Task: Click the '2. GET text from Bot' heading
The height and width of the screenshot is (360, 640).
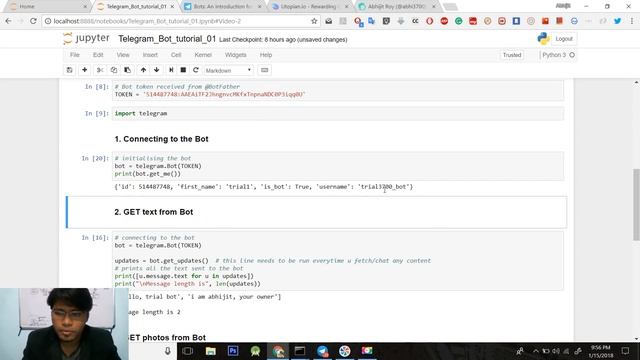Action: coord(154,212)
